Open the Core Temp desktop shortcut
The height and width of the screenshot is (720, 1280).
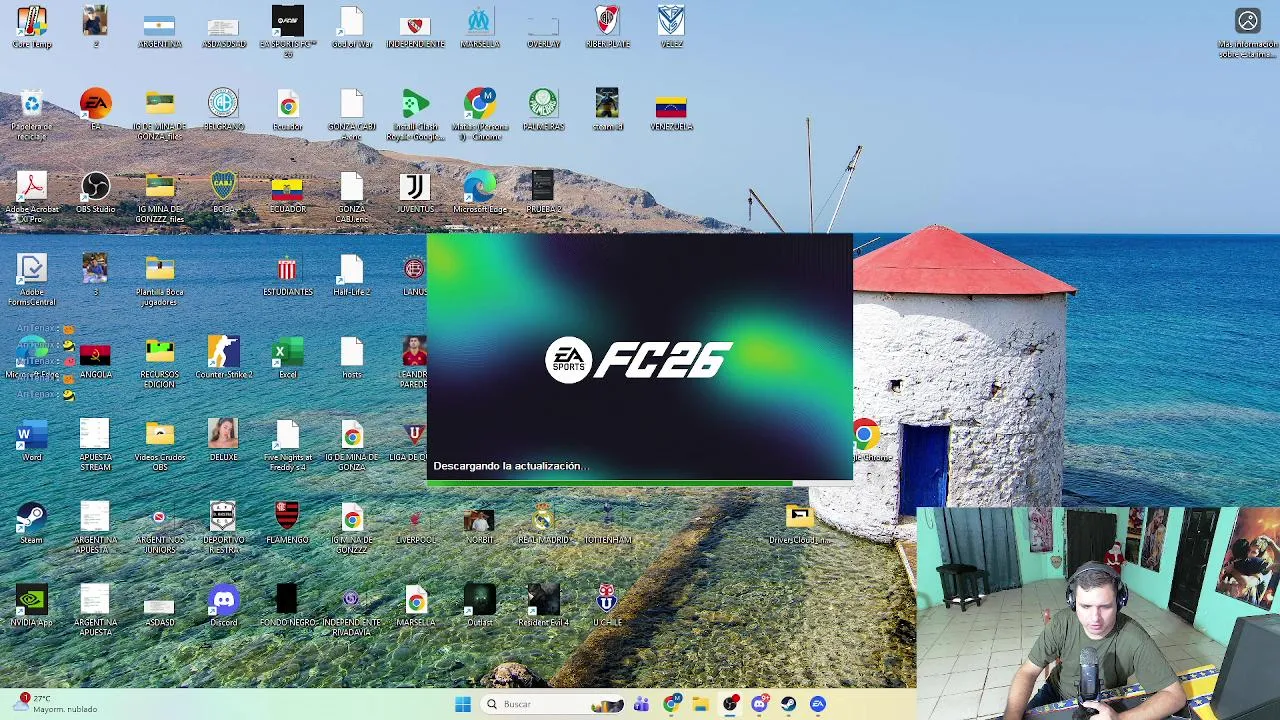[32, 28]
